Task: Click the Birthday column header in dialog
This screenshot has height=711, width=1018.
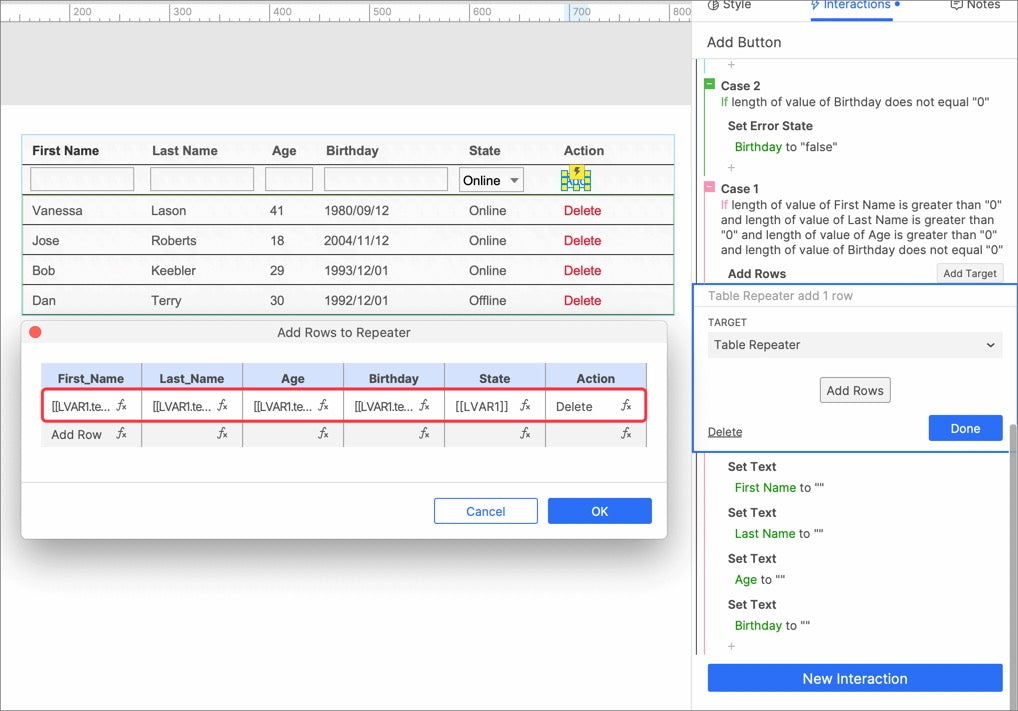Action: coord(393,378)
